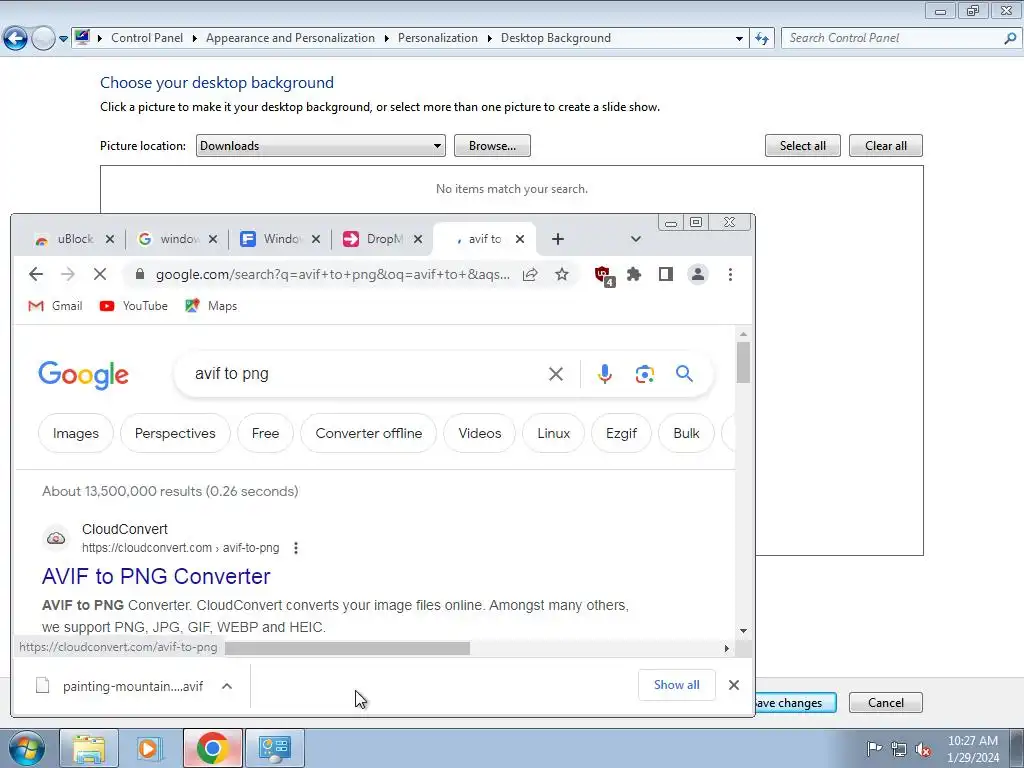
Task: Close the DropM tab
Action: pyautogui.click(x=418, y=239)
